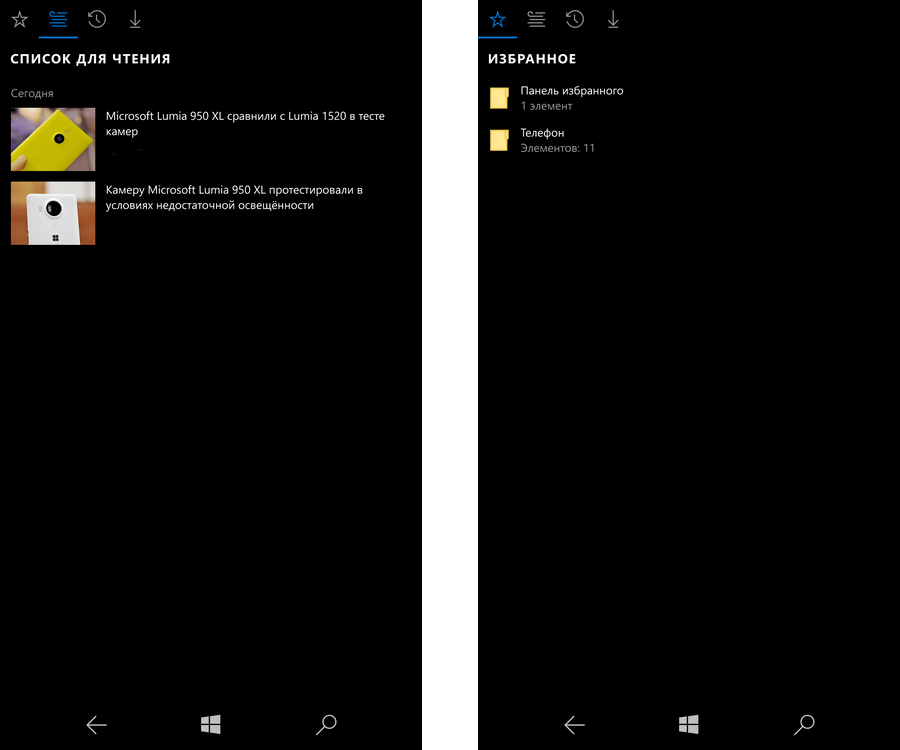Click '1 элемент' subtitle text
This screenshot has height=750, width=900.
546,106
